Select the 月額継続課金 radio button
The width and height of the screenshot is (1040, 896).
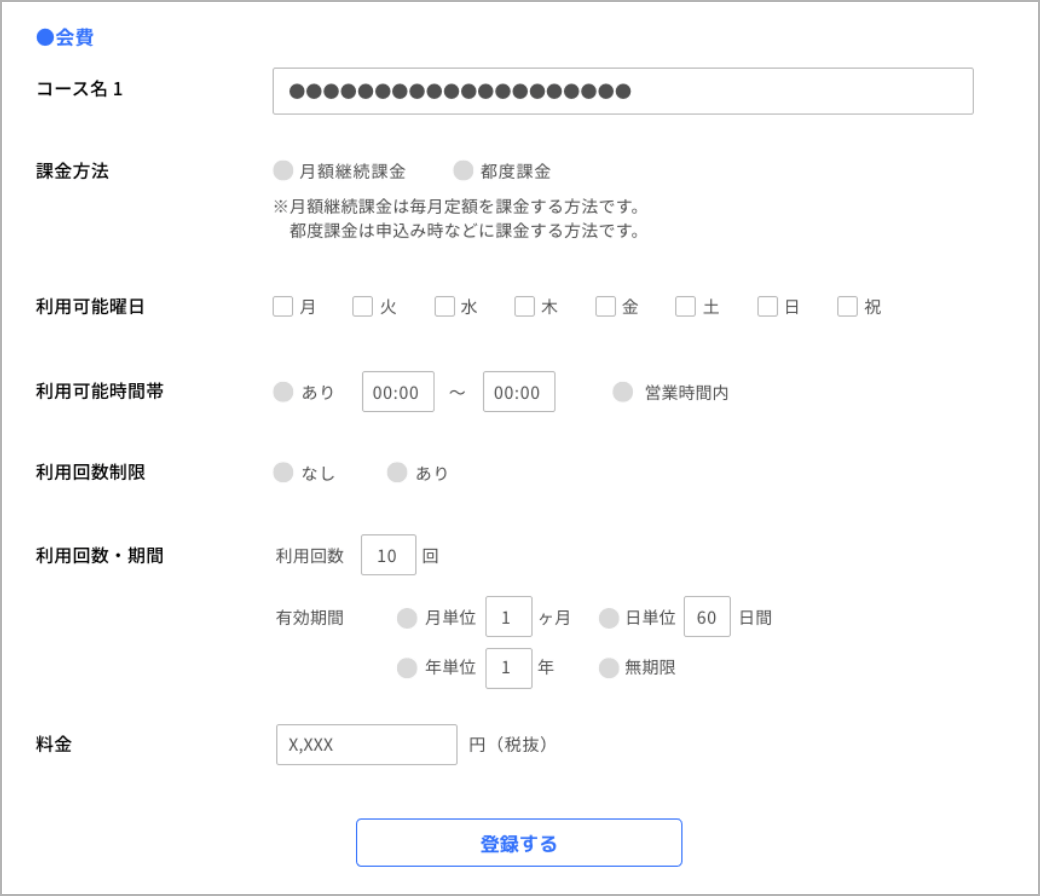pos(283,171)
